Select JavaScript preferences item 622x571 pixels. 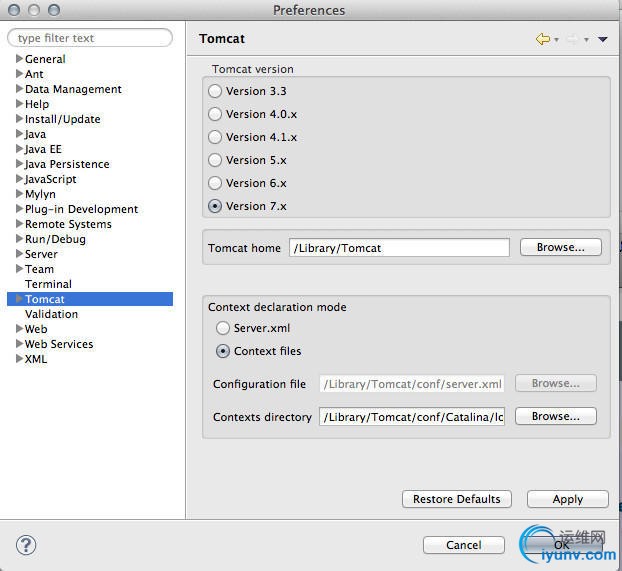pyautogui.click(x=50, y=179)
